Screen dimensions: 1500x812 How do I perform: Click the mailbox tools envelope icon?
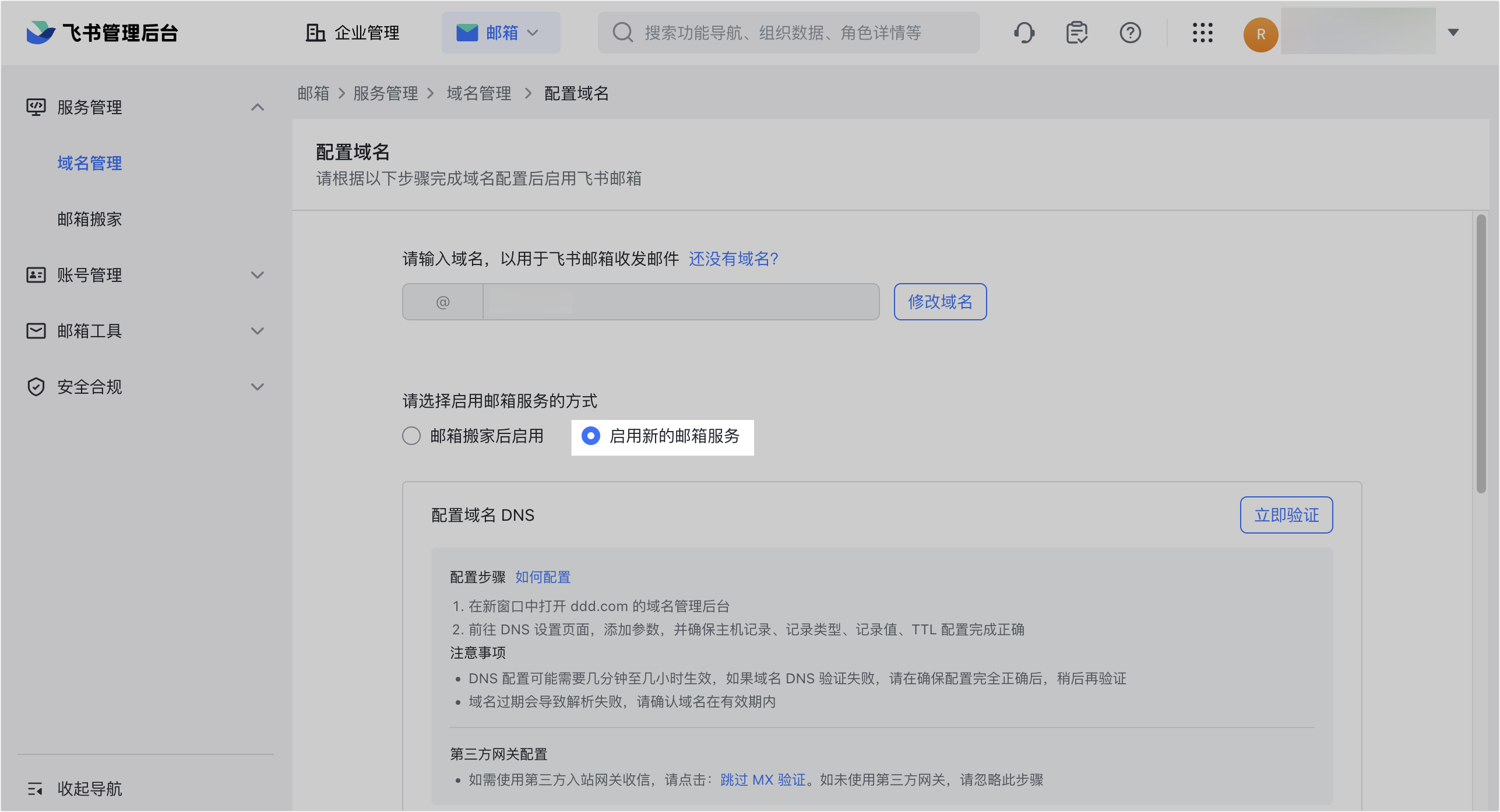click(36, 331)
